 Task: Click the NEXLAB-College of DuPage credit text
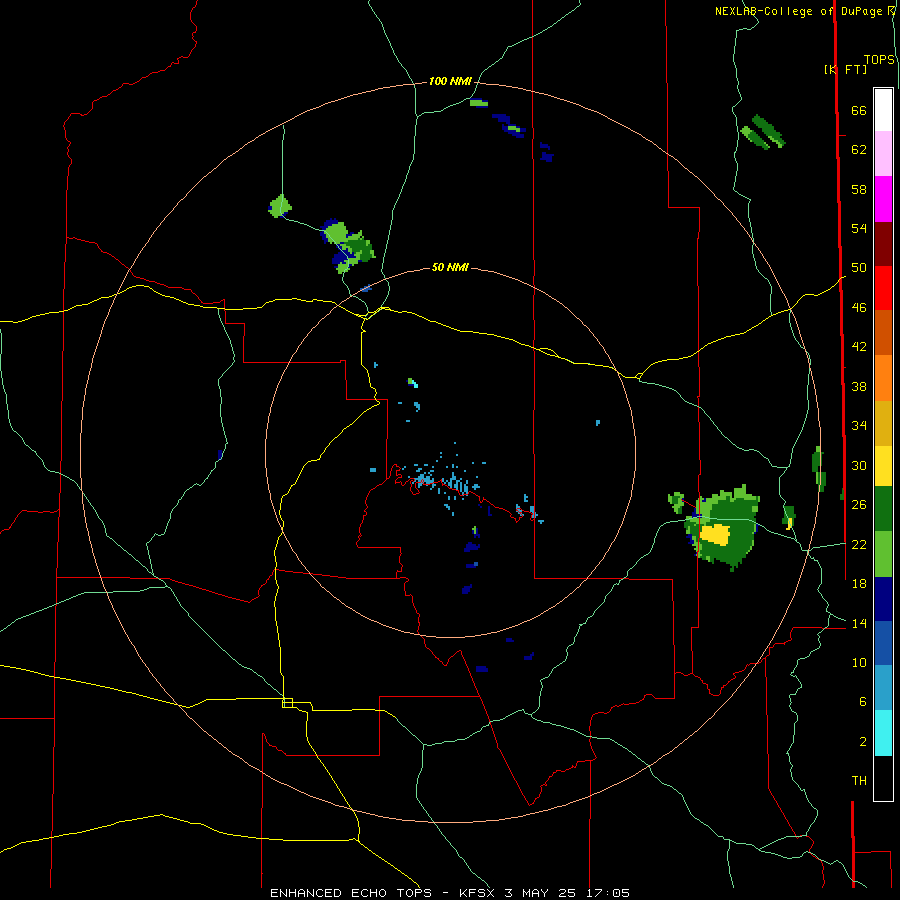tap(801, 11)
